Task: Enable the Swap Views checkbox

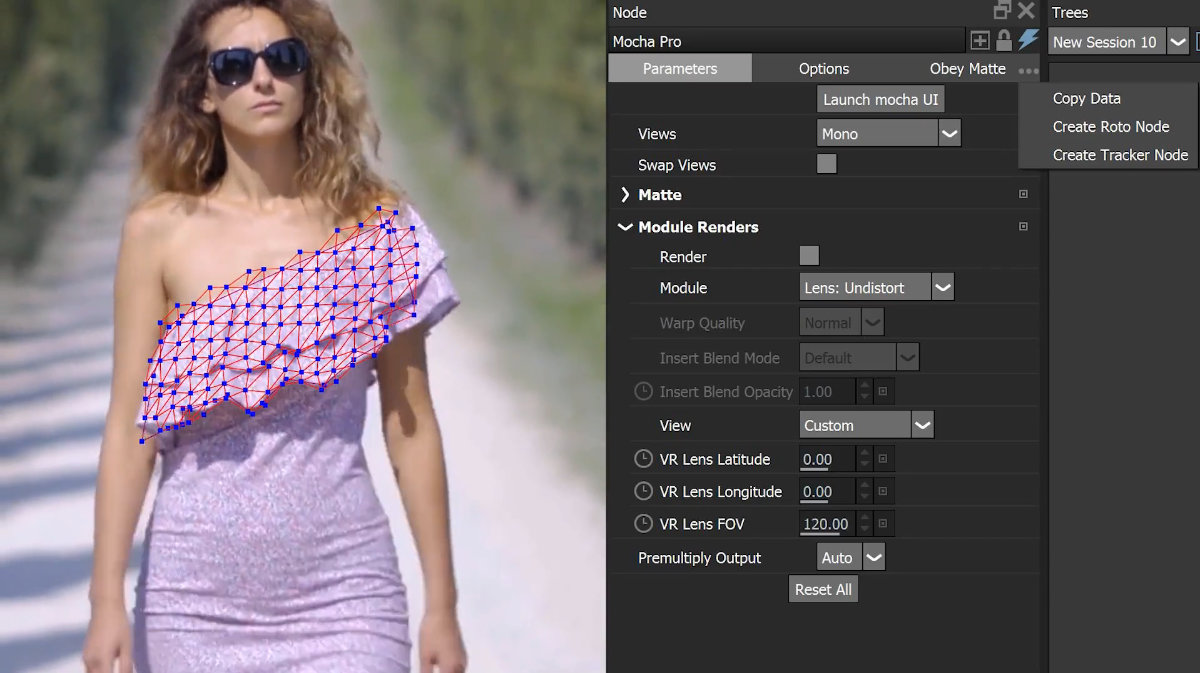Action: point(826,164)
